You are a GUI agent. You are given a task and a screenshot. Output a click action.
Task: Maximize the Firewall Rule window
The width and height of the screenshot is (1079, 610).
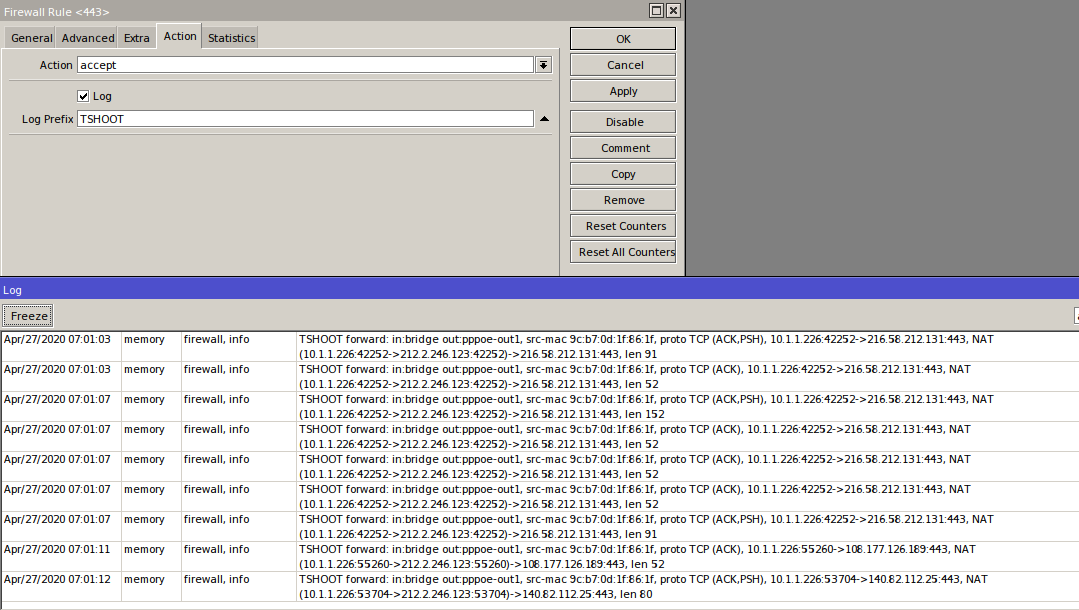[656, 10]
